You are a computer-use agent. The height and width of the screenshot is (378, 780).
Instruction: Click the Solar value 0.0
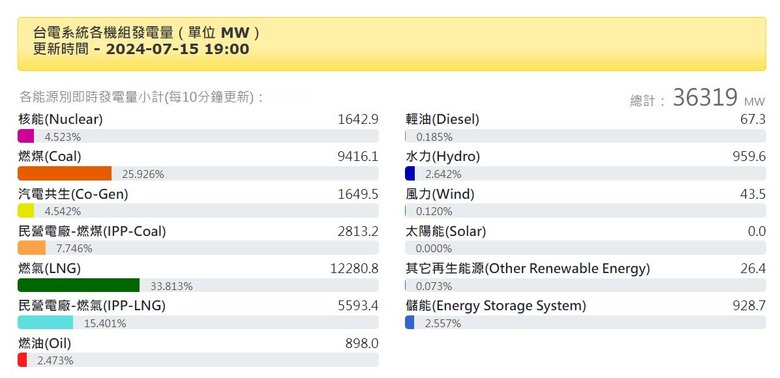[x=757, y=231]
